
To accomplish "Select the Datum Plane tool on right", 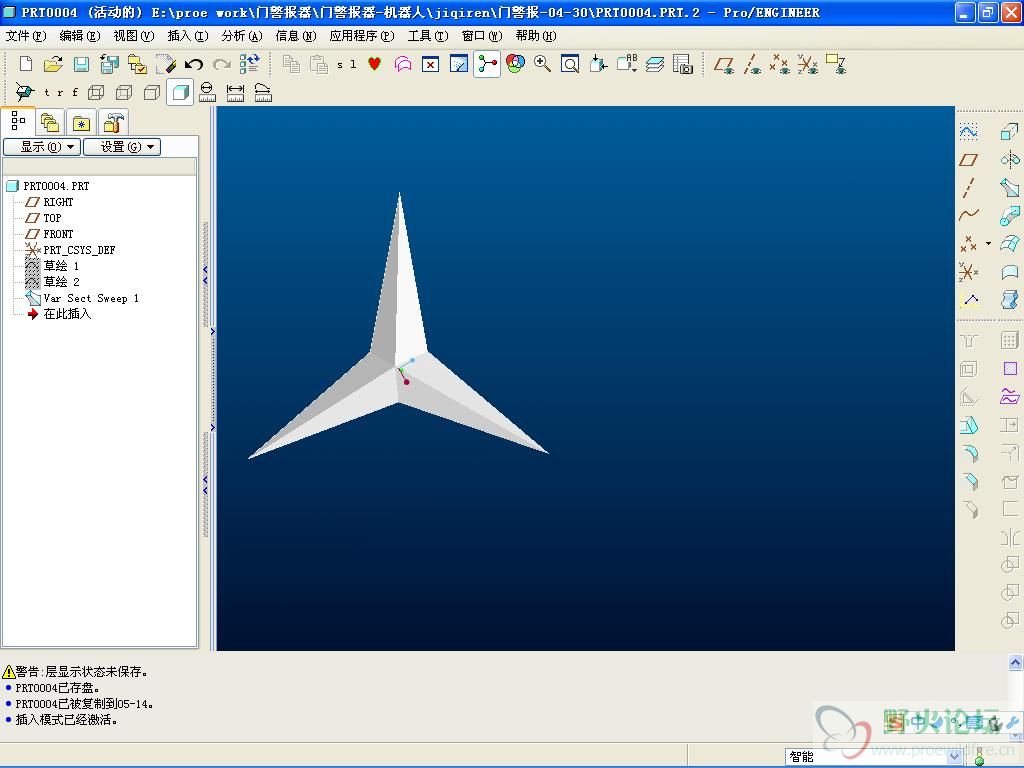I will [x=968, y=160].
